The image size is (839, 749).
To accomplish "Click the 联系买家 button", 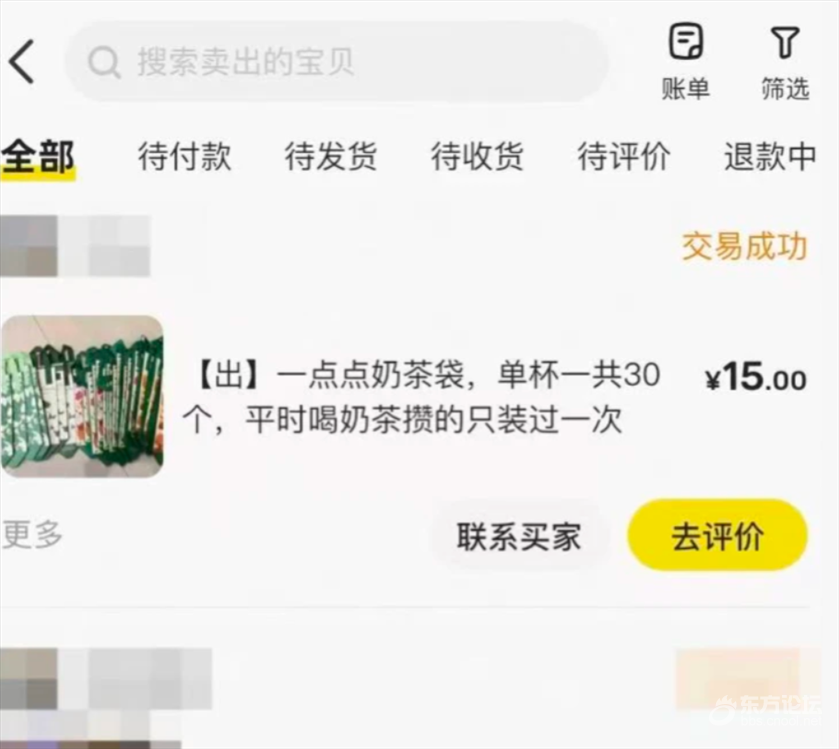I will (x=519, y=536).
